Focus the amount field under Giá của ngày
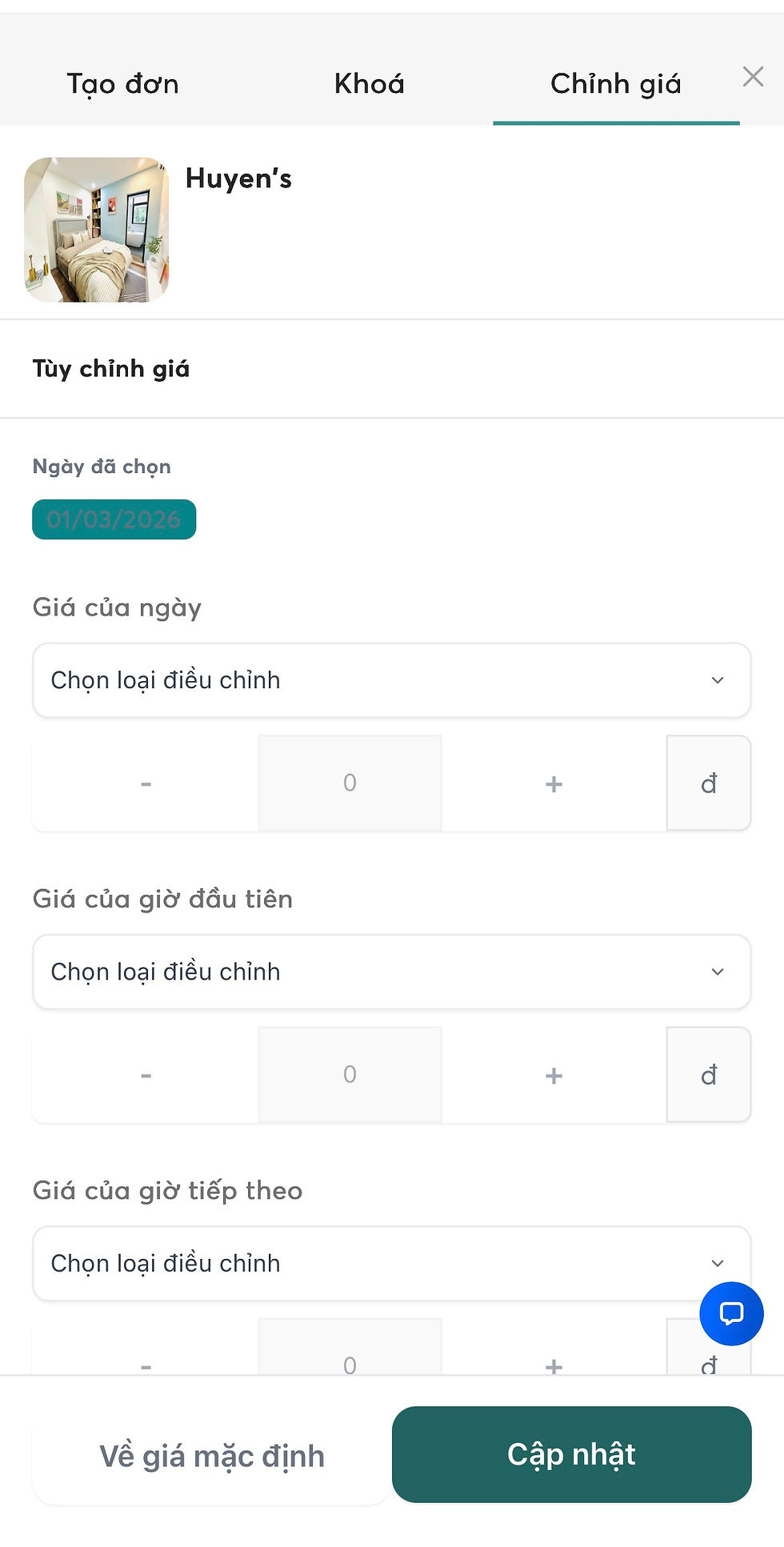The image size is (784, 1547). 350,784
